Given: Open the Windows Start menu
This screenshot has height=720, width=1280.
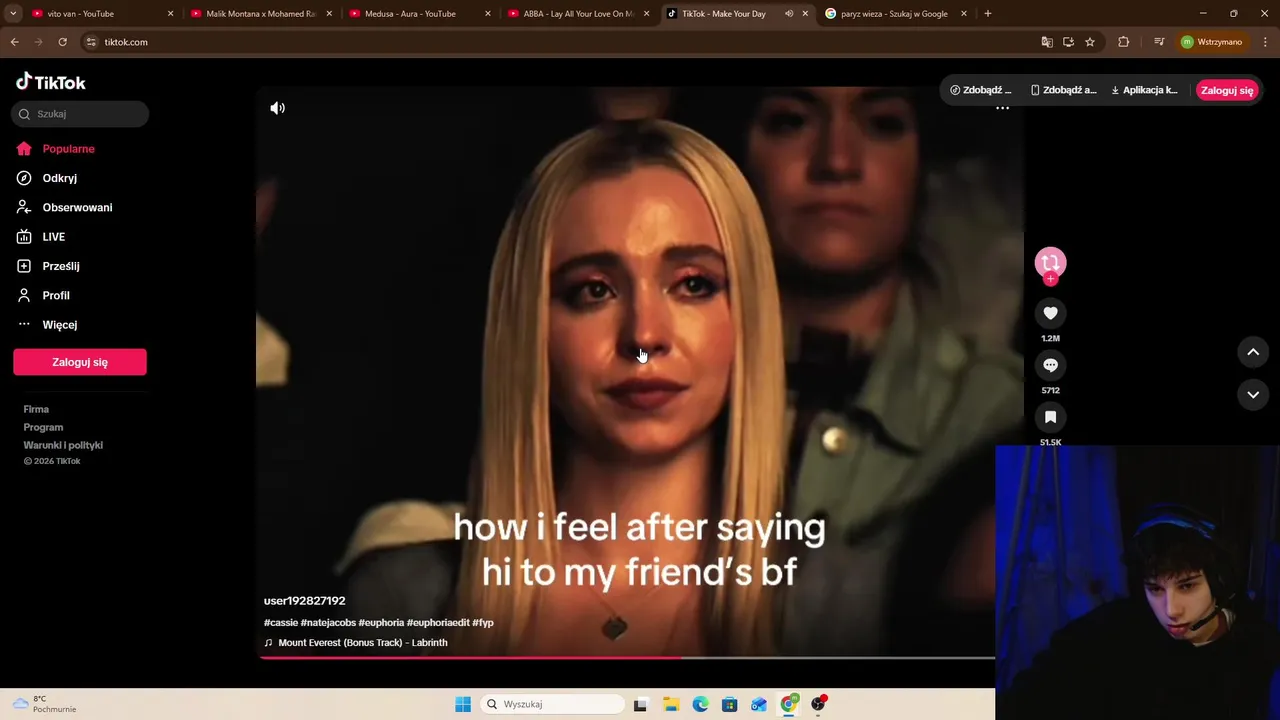Looking at the screenshot, I should pos(462,704).
